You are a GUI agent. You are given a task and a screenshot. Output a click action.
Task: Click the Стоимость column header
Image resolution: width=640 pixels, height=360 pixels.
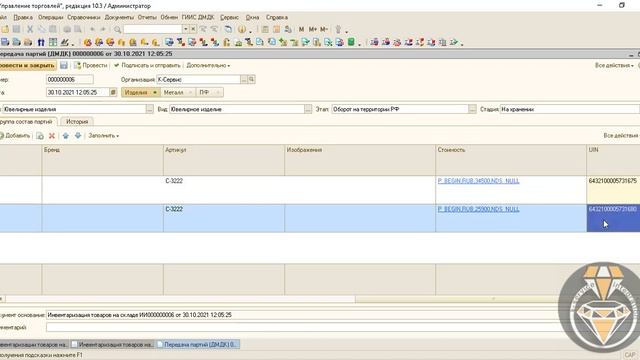click(511, 160)
